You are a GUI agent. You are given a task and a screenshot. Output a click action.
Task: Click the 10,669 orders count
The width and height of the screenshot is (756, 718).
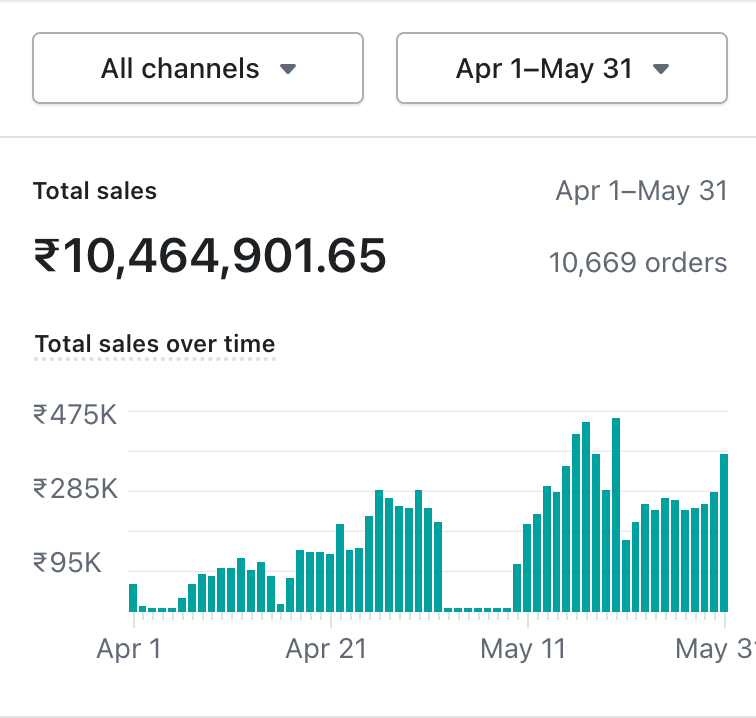[637, 263]
